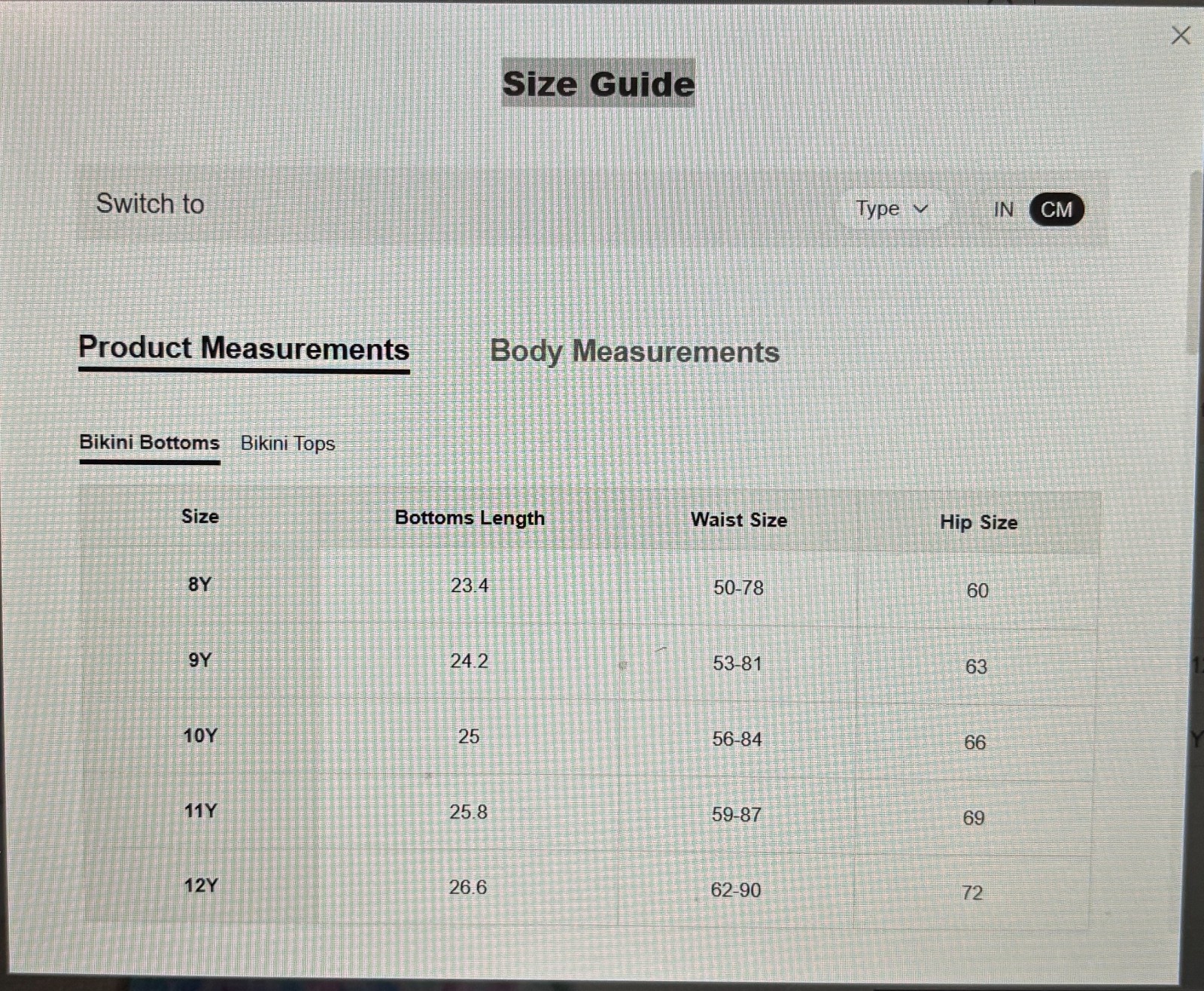This screenshot has height=991, width=1204.
Task: Click the 69 hip size value for 11Y
Action: point(974,818)
